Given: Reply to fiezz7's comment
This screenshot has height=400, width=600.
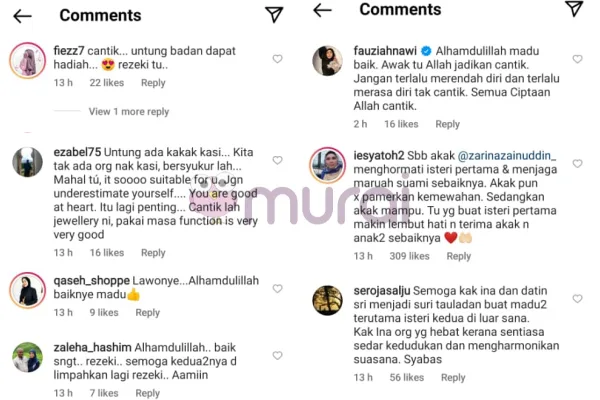Looking at the screenshot, I should click(x=153, y=83).
